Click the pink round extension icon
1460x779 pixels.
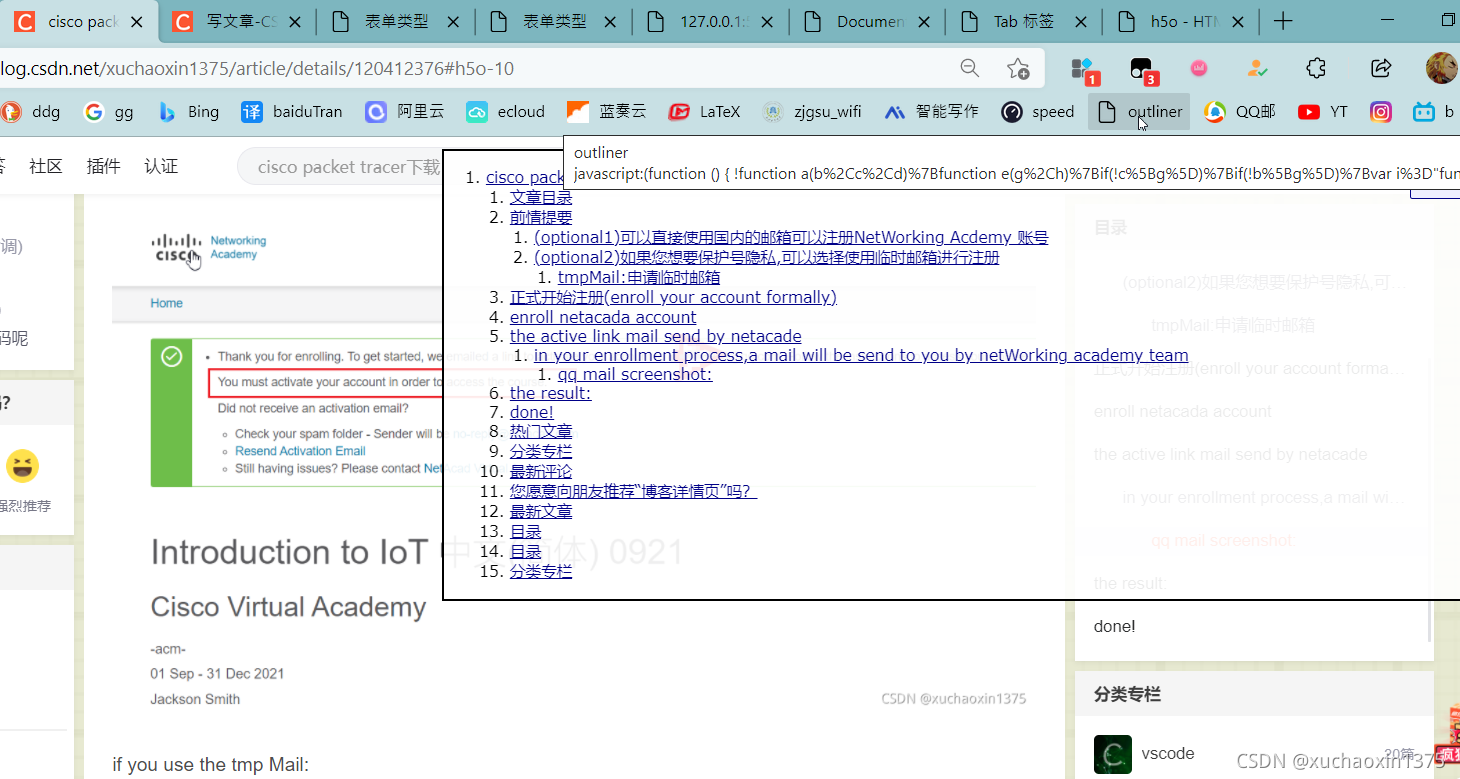tap(1199, 68)
